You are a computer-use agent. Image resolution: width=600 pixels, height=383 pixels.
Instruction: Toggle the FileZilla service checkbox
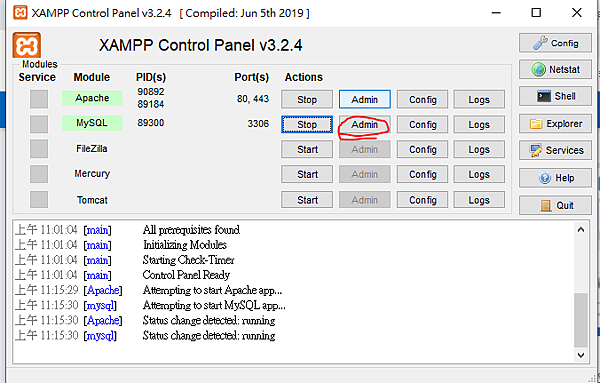(x=39, y=149)
